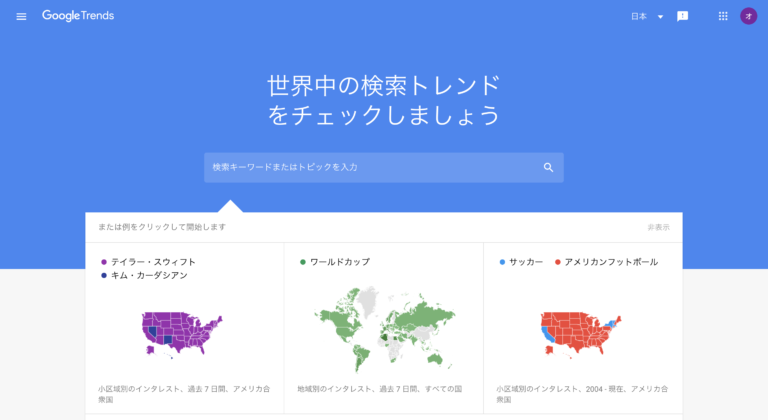Click the Google Trends logo
The width and height of the screenshot is (768, 420).
click(x=78, y=16)
